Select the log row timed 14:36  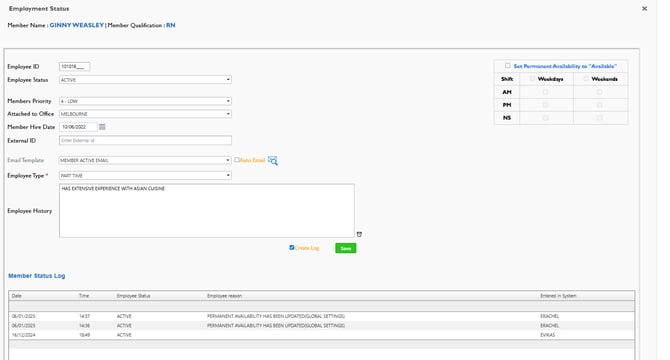321,325
